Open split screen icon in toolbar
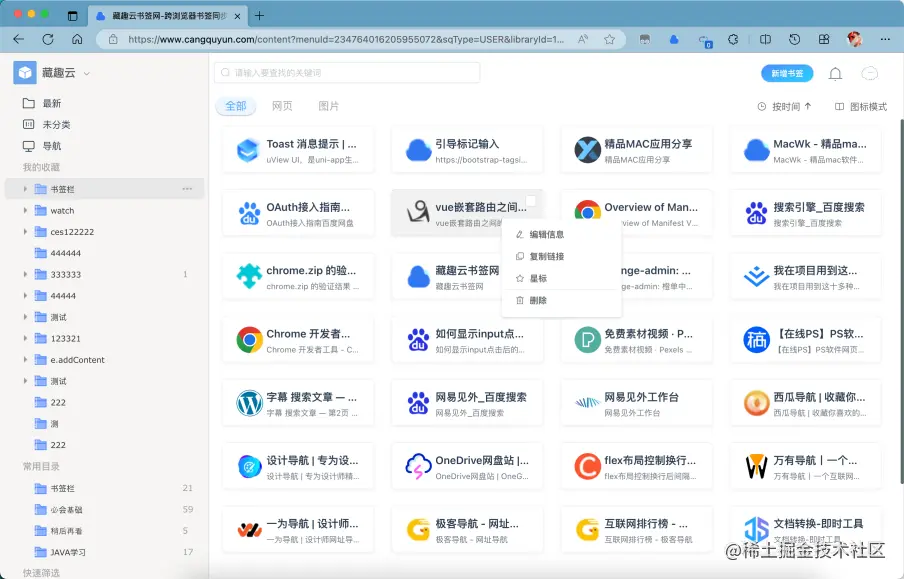Viewport: 904px width, 579px height. [765, 39]
